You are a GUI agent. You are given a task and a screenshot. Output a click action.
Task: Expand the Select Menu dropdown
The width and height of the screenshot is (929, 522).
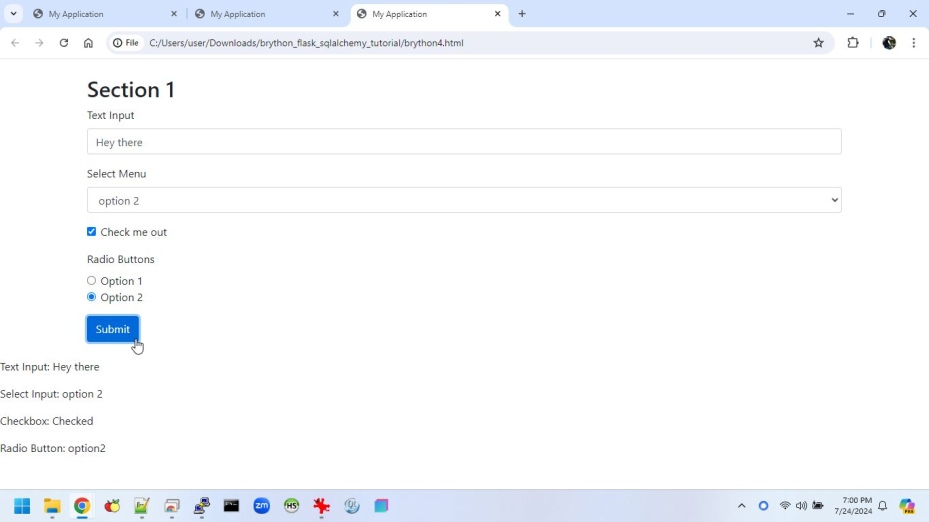(464, 200)
